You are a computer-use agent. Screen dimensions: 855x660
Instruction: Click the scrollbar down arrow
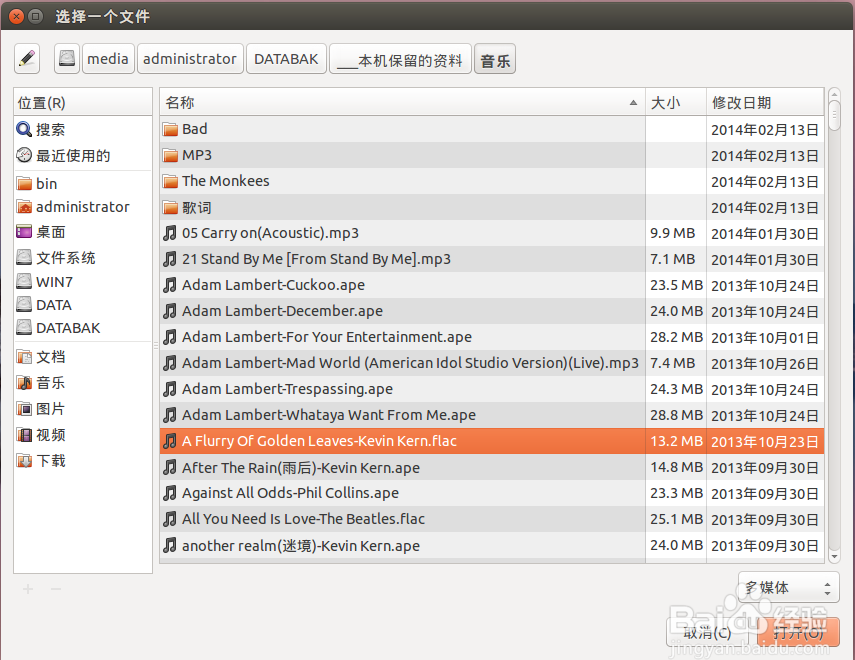pyautogui.click(x=834, y=556)
